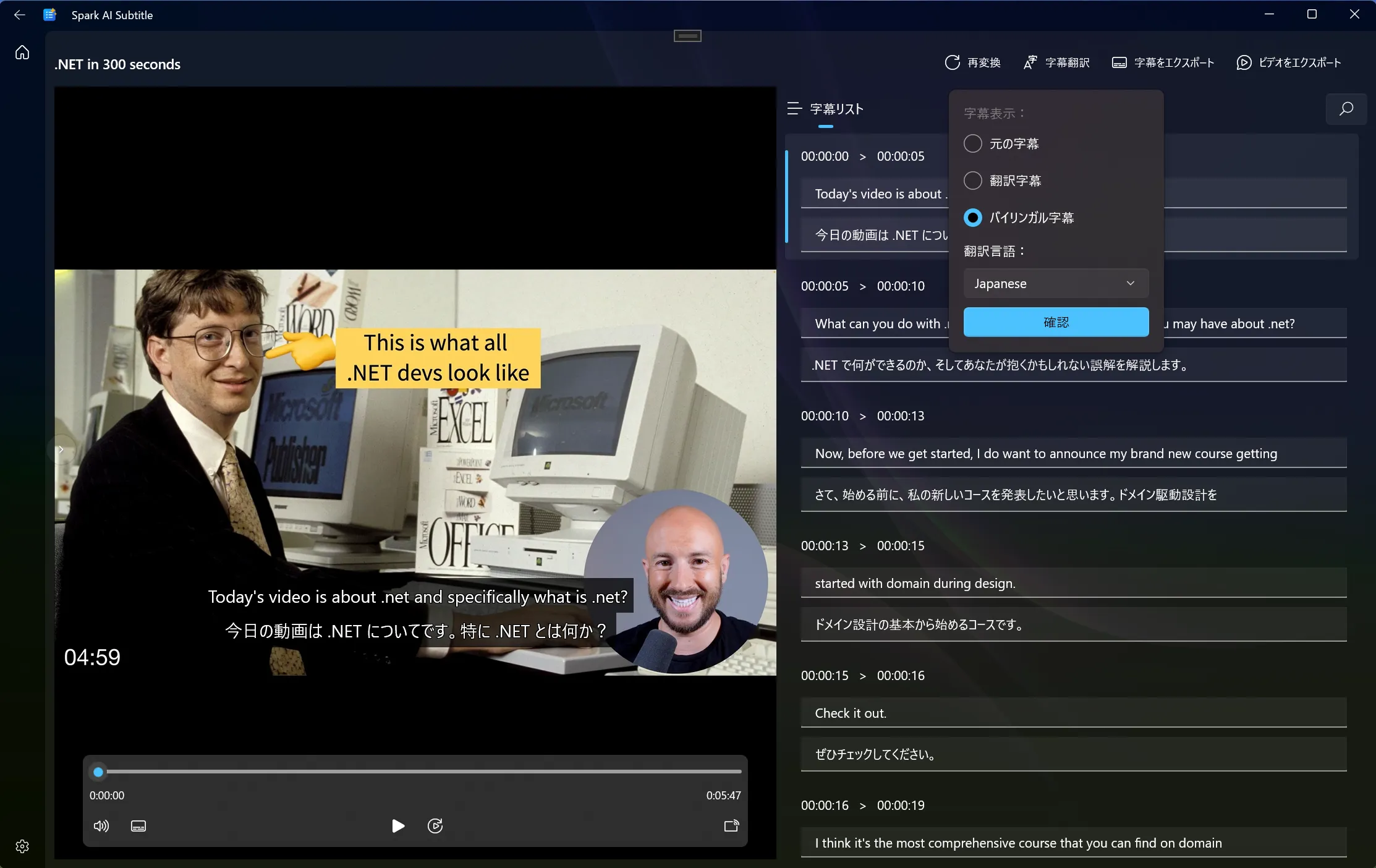The image size is (1376, 868).
Task: Expand the collapsed side panel chevron on the video
Action: tap(61, 449)
